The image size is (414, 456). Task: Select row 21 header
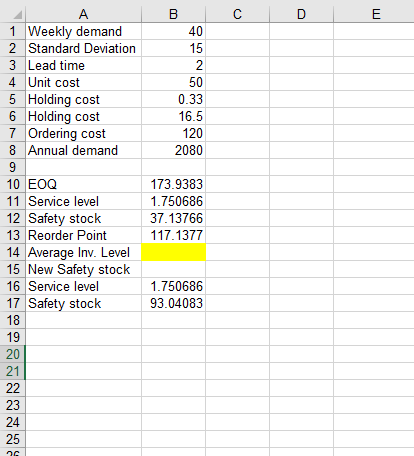pyautogui.click(x=13, y=371)
